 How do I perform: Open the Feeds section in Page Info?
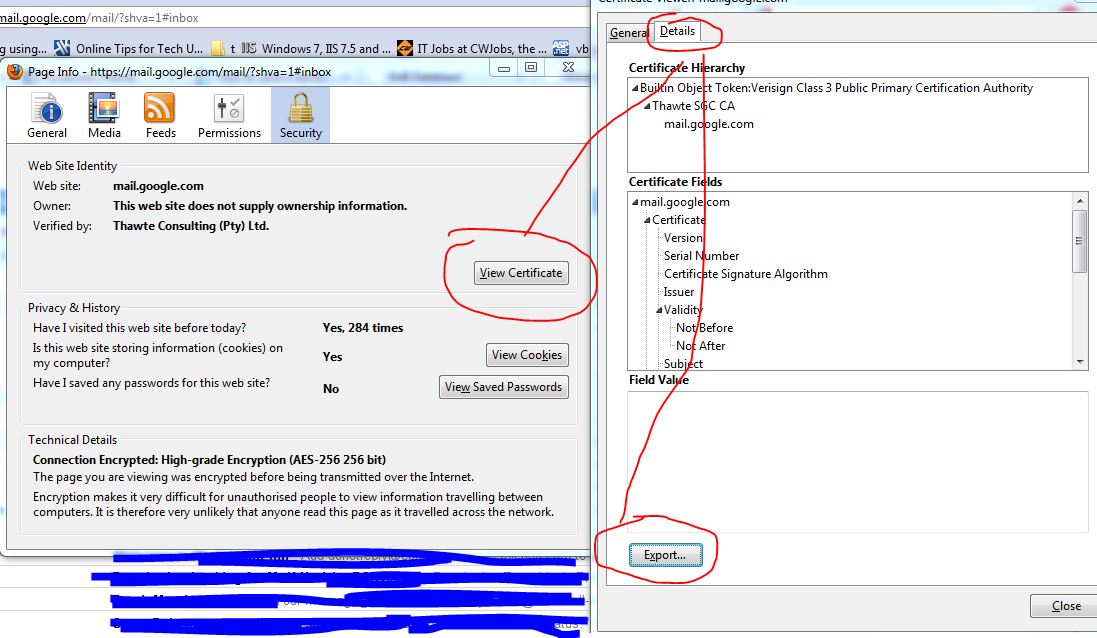point(160,116)
